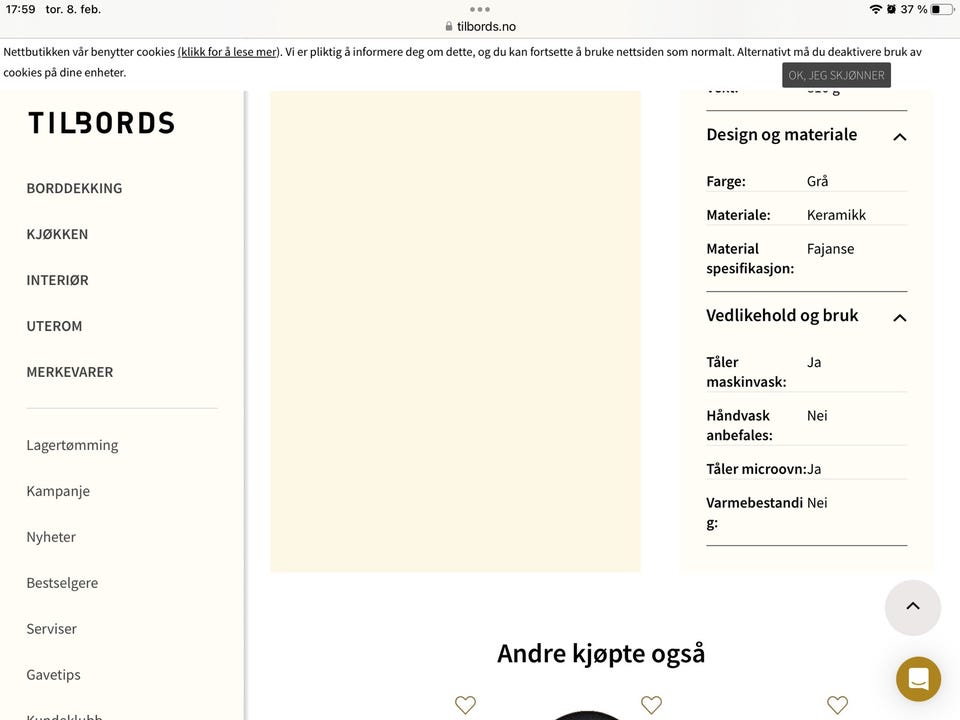Open the Intercom chat bubble
Screen dimensions: 960x720
[917, 679]
